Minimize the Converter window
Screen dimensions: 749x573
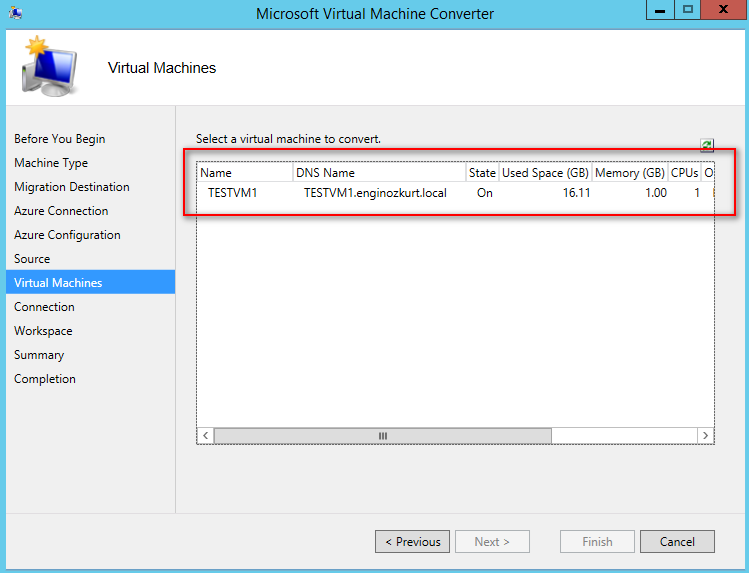tap(660, 10)
